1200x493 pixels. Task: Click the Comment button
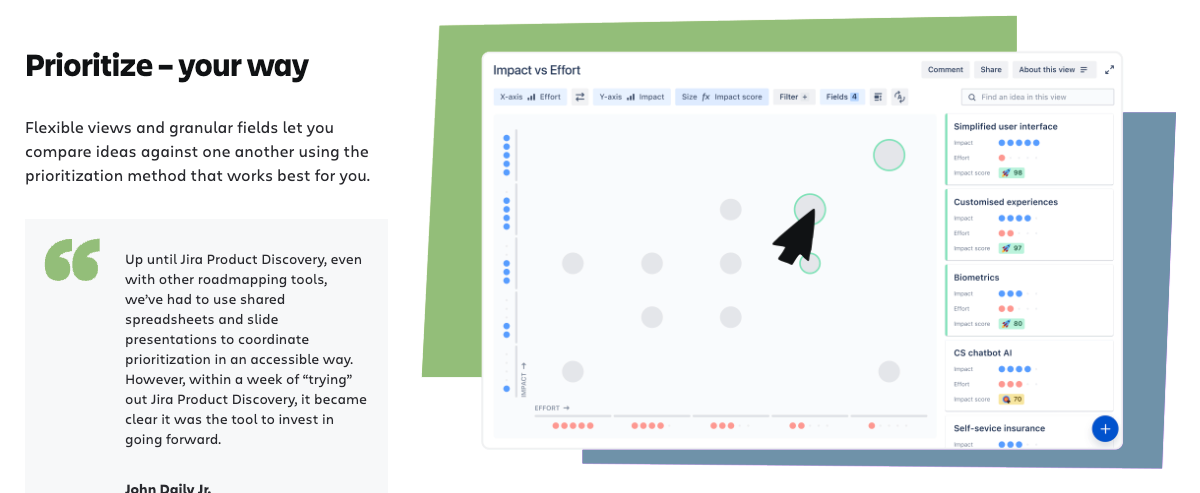(x=945, y=70)
